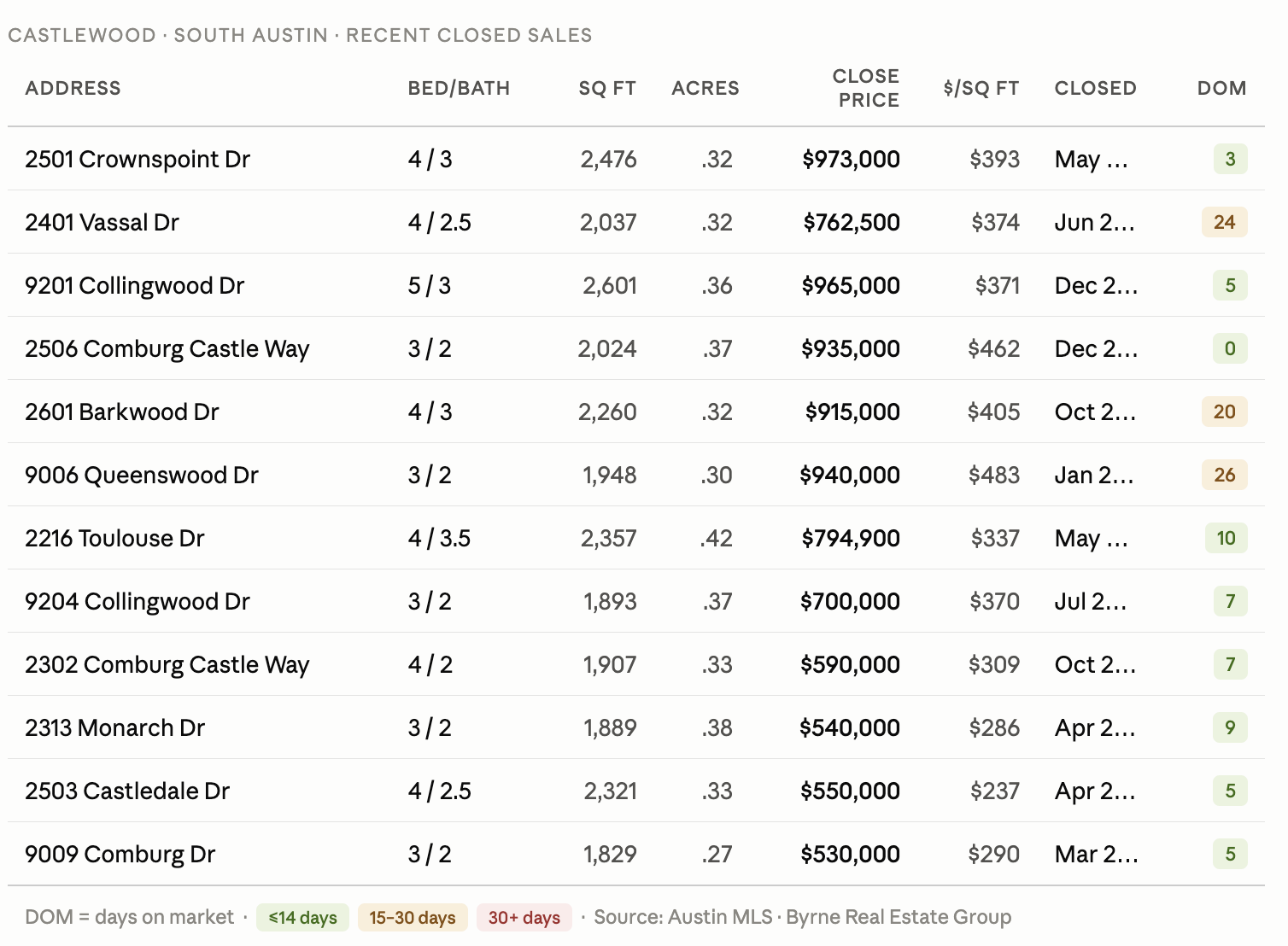Select the 9006 Queenswood Dr address
The height and width of the screenshot is (946, 1288).
coord(141,475)
